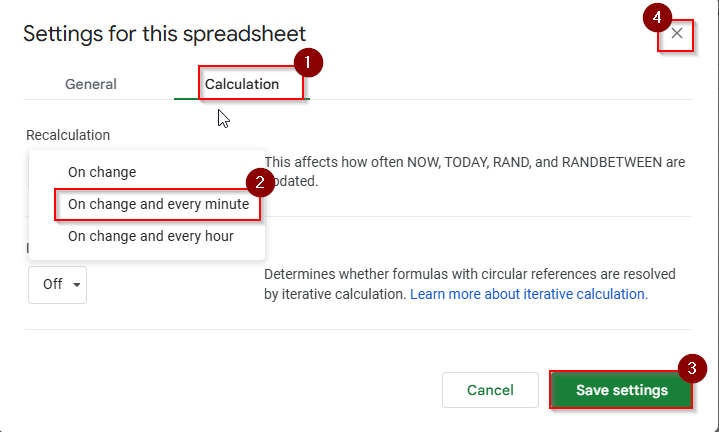Pick "On change and every hour" option
The width and height of the screenshot is (719, 432).
pos(150,236)
